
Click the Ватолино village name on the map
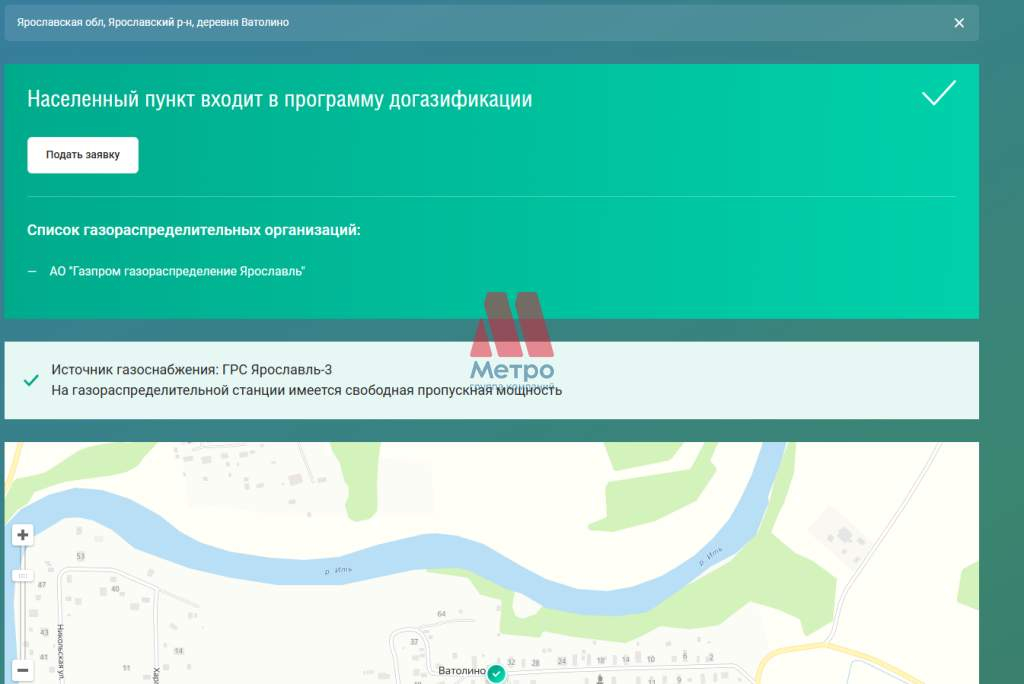461,671
